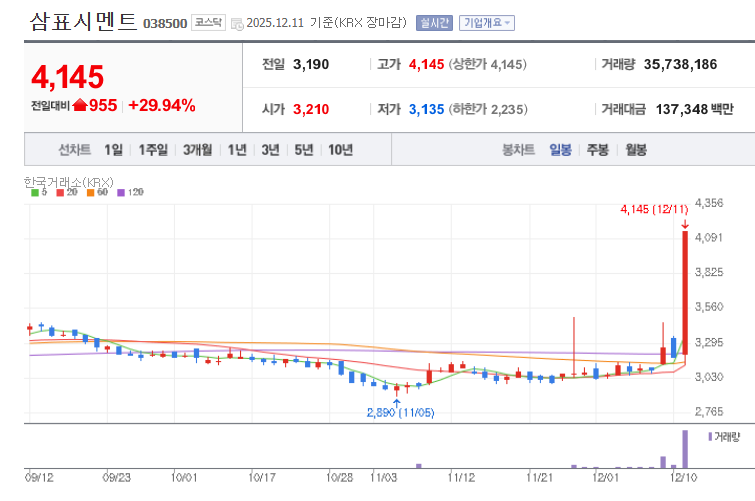This screenshot has height=501, width=755.
Task: Click the 전일 price 3,190
Action: 311,64
